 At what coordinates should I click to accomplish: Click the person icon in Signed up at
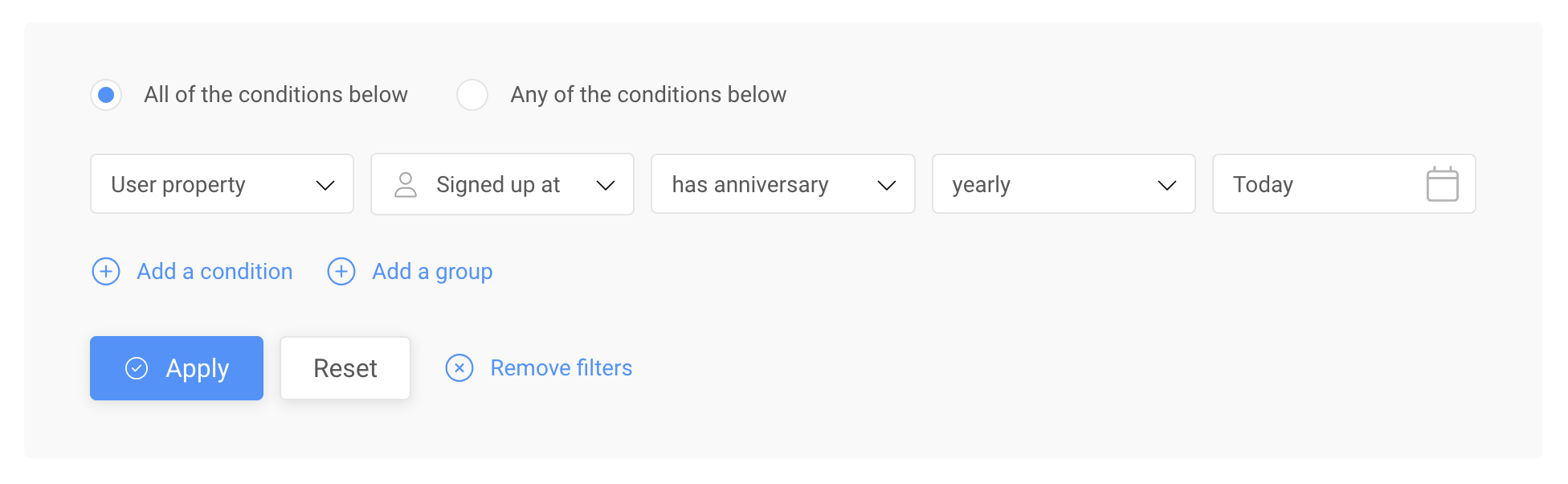(406, 185)
